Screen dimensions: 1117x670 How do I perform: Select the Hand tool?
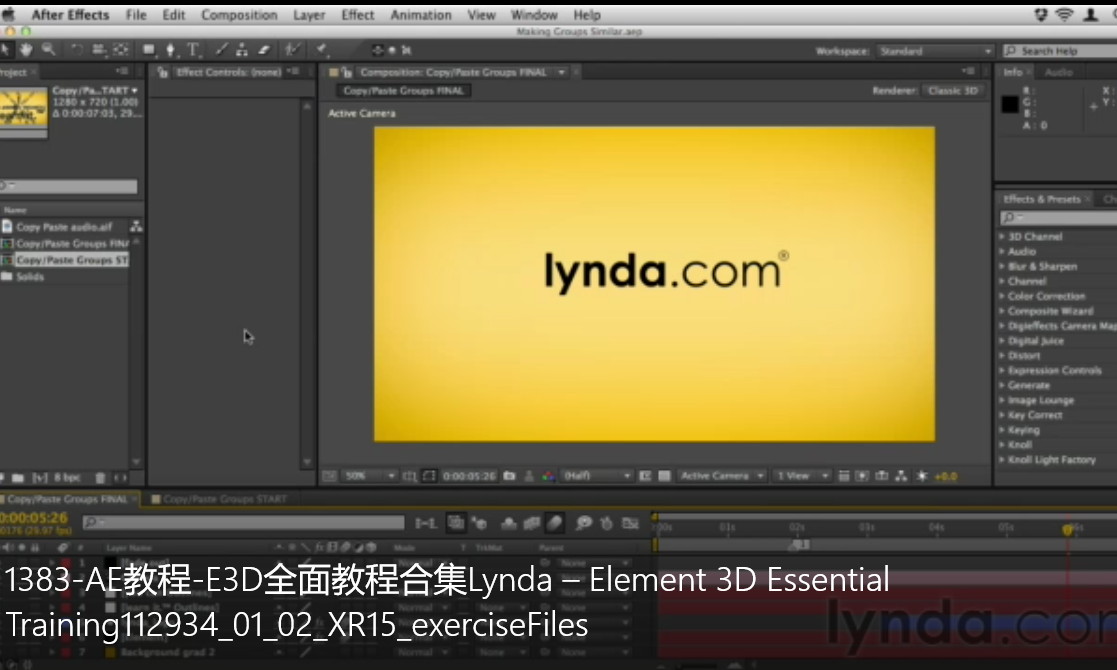coord(26,50)
